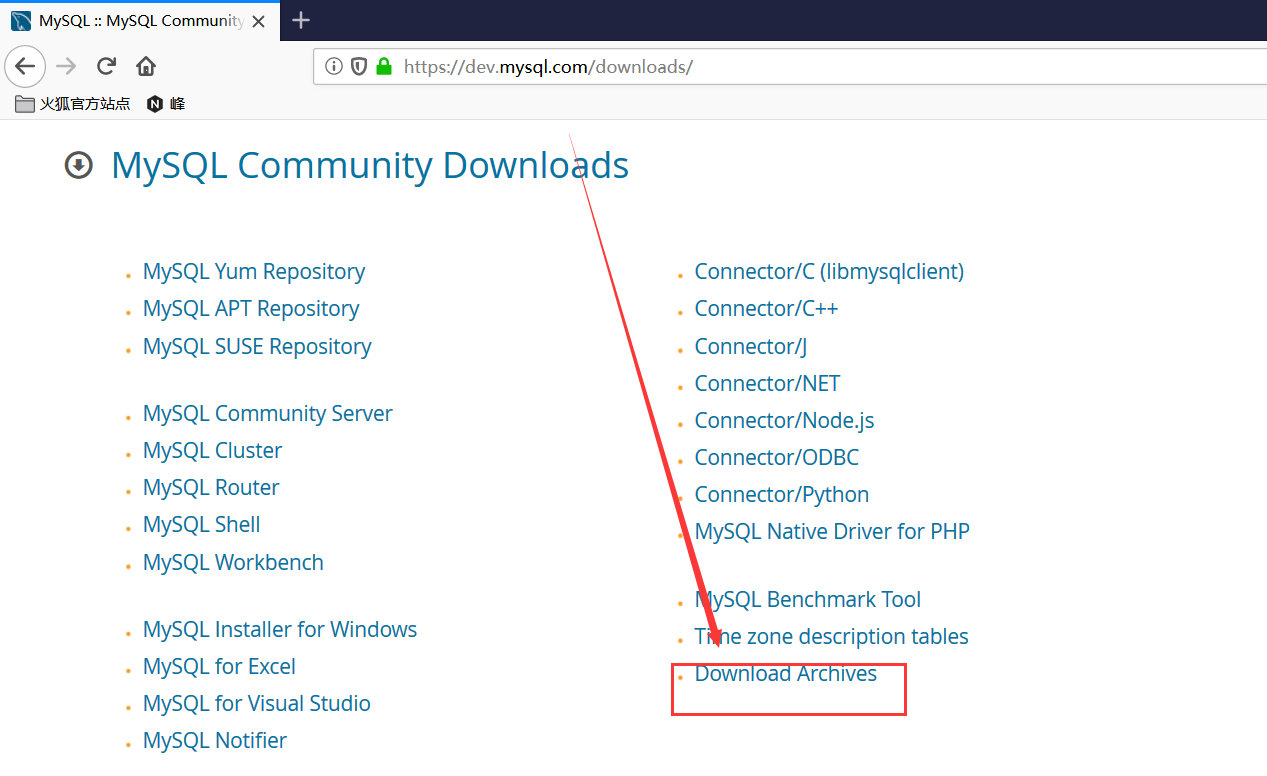This screenshot has height=776, width=1267.
Task: Open a new tab with plus icon
Action: pos(301,20)
